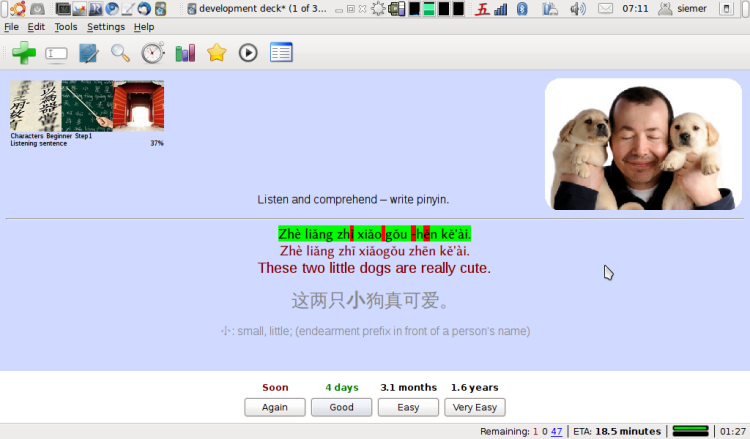
Task: Open the File menu
Action: (x=11, y=27)
